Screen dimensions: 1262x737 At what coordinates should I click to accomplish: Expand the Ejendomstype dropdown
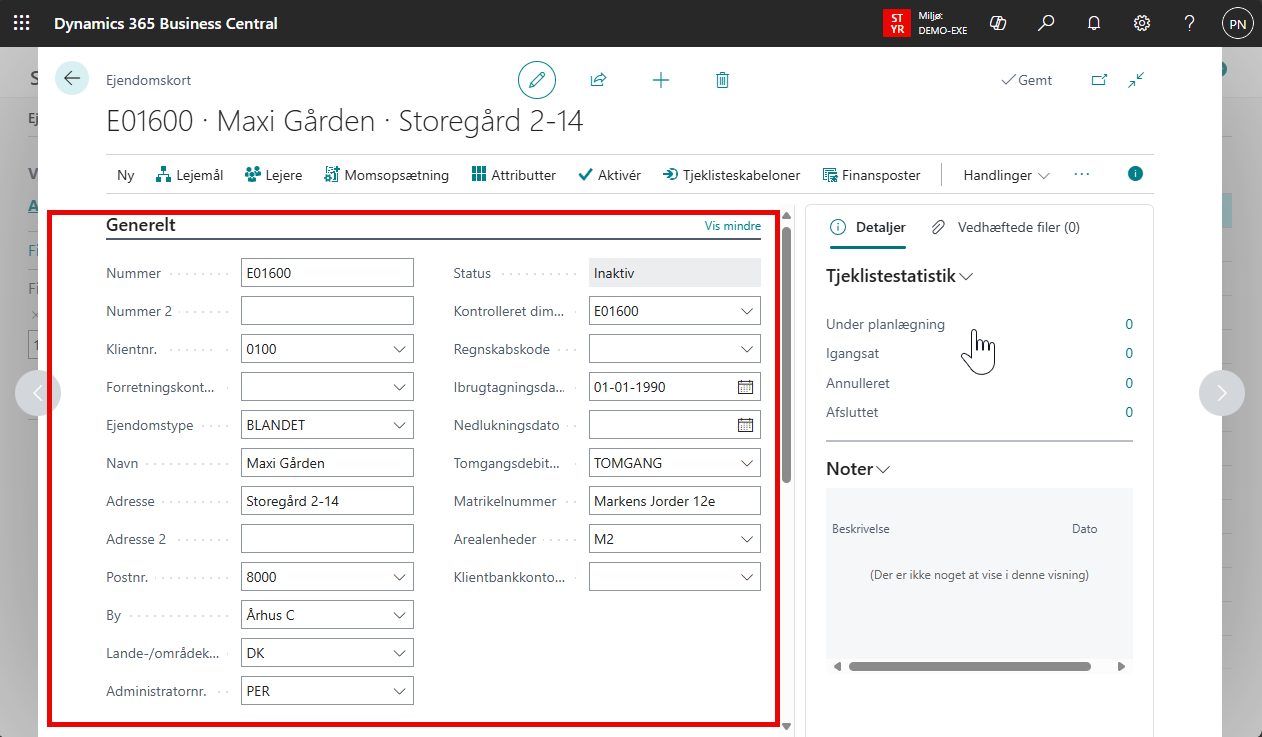tap(399, 425)
